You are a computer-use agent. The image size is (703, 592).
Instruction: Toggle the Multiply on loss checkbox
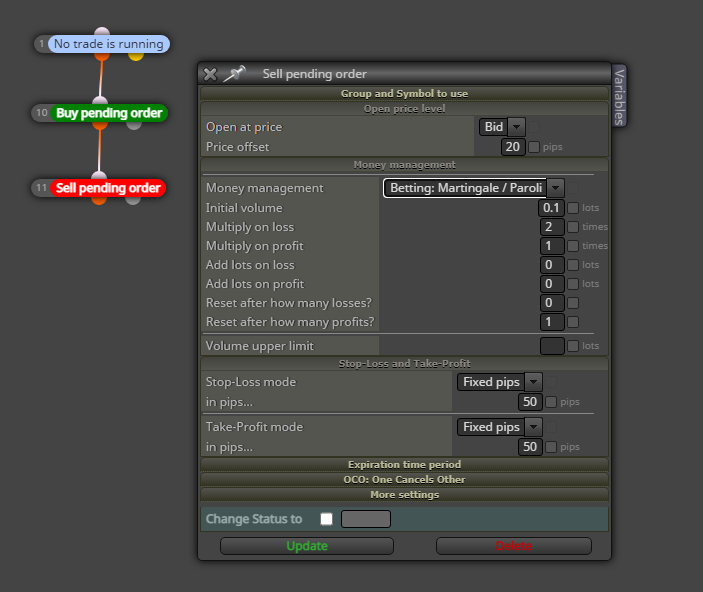(573, 227)
